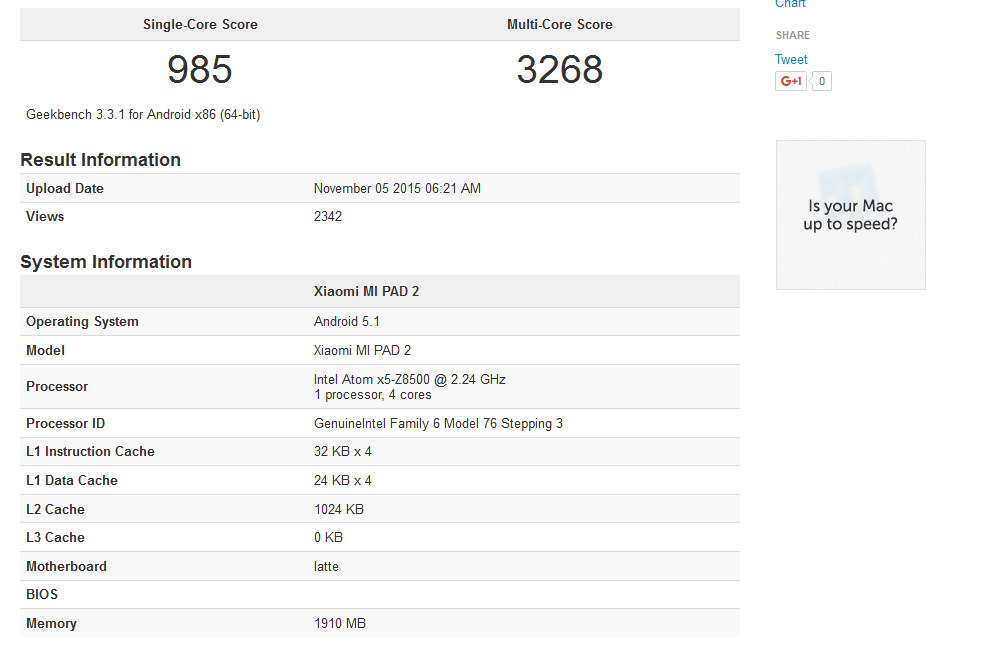This screenshot has height=646, width=1004.
Task: Click the Motherboard value 'latte'
Action: pos(326,567)
